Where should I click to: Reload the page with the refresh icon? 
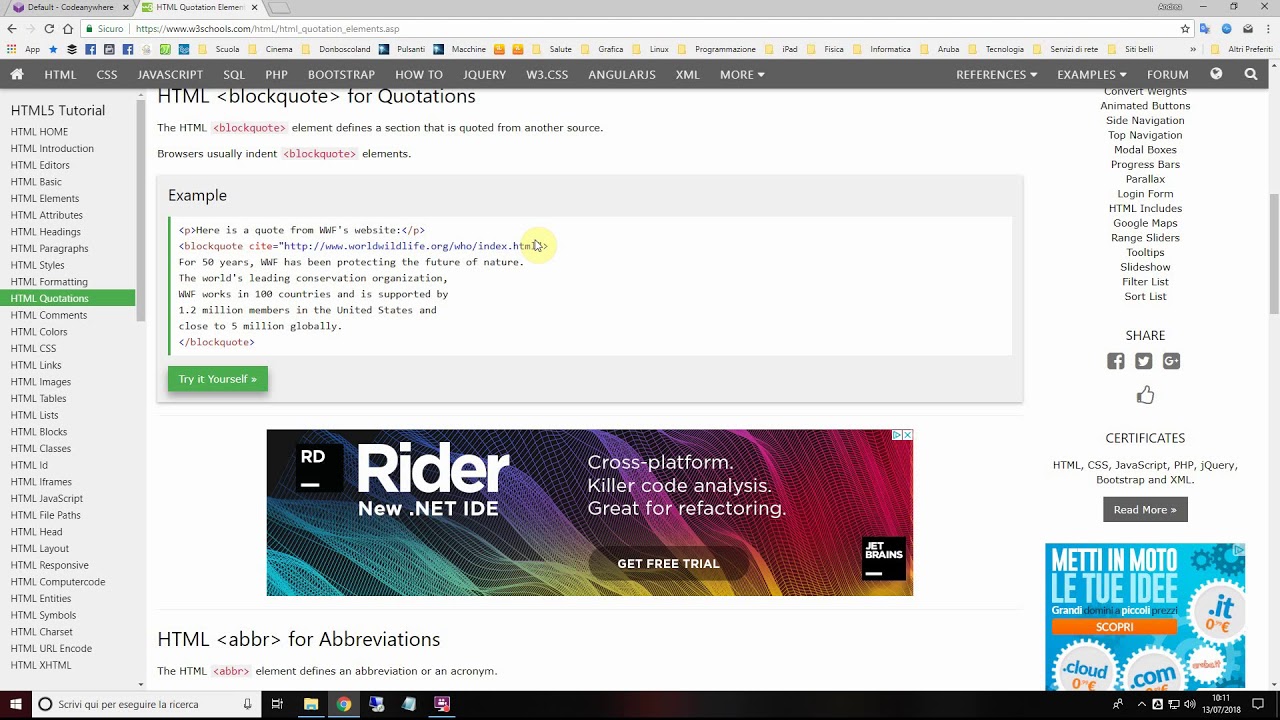(49, 29)
